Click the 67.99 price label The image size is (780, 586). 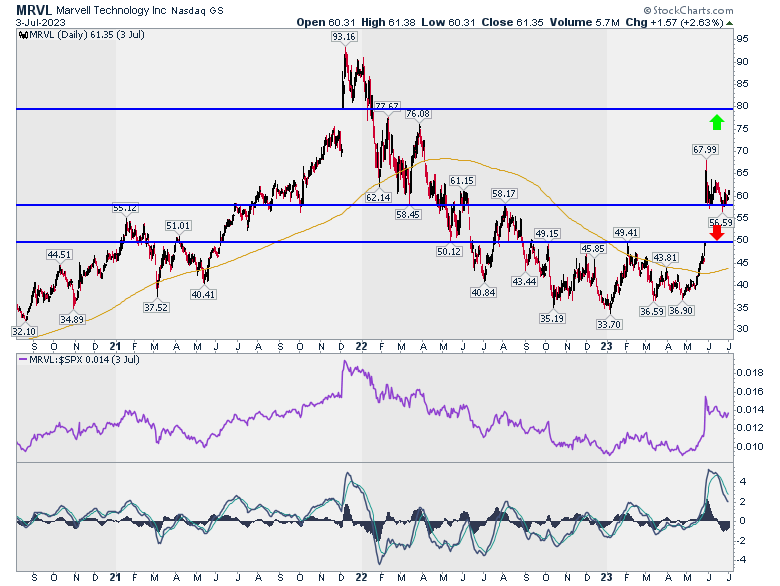[705, 150]
